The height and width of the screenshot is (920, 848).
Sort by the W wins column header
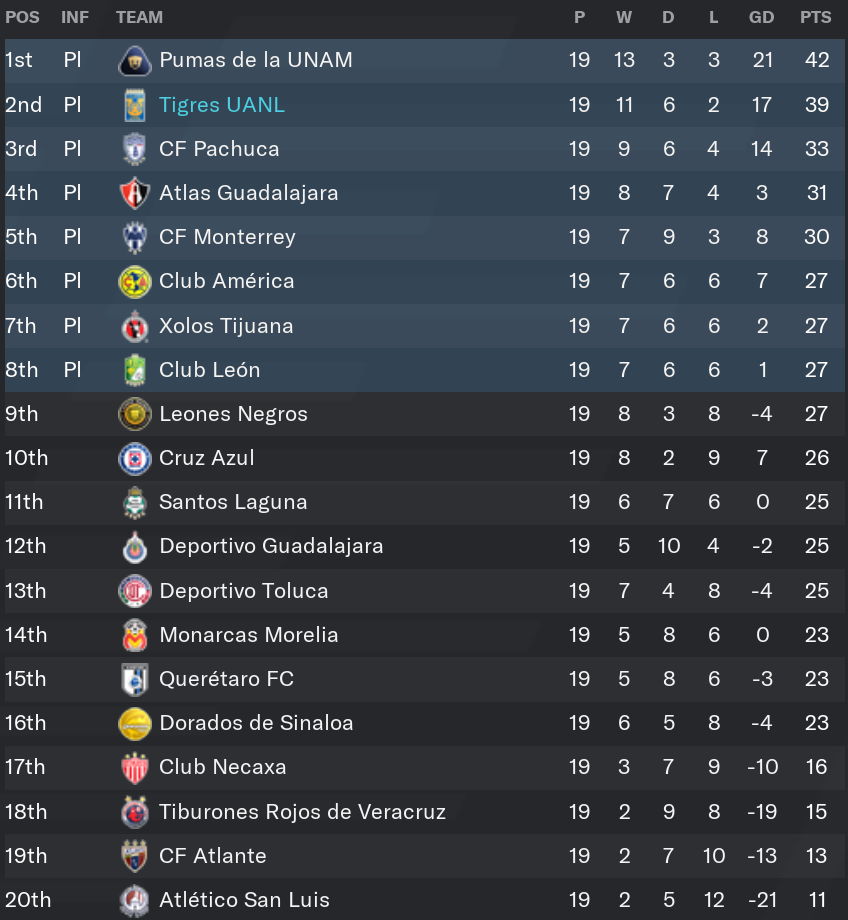(x=624, y=17)
